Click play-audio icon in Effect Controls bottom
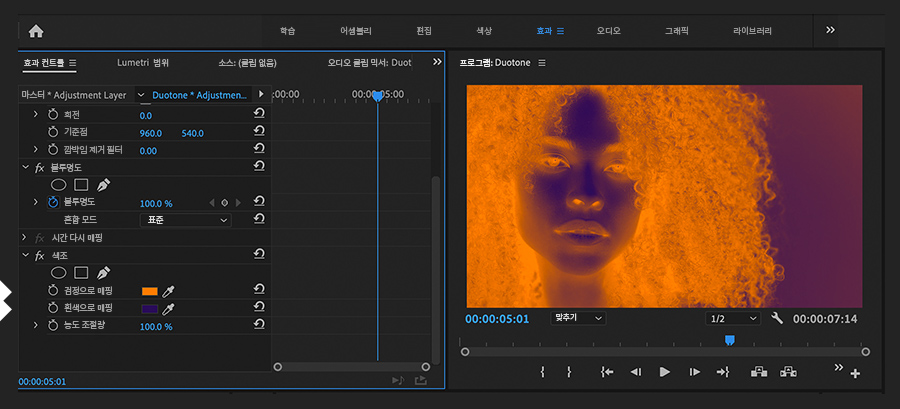The image size is (900, 409). 398,380
